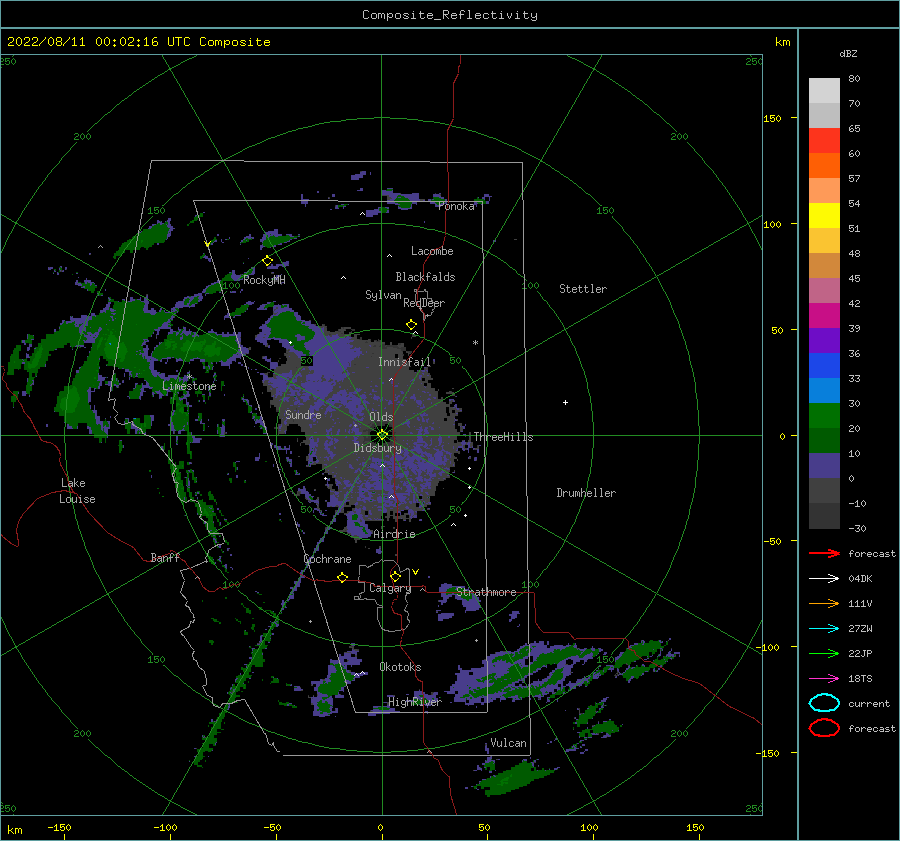Click the Composite_Reflectivity title
Viewport: 900px width, 841px height.
pyautogui.click(x=450, y=15)
